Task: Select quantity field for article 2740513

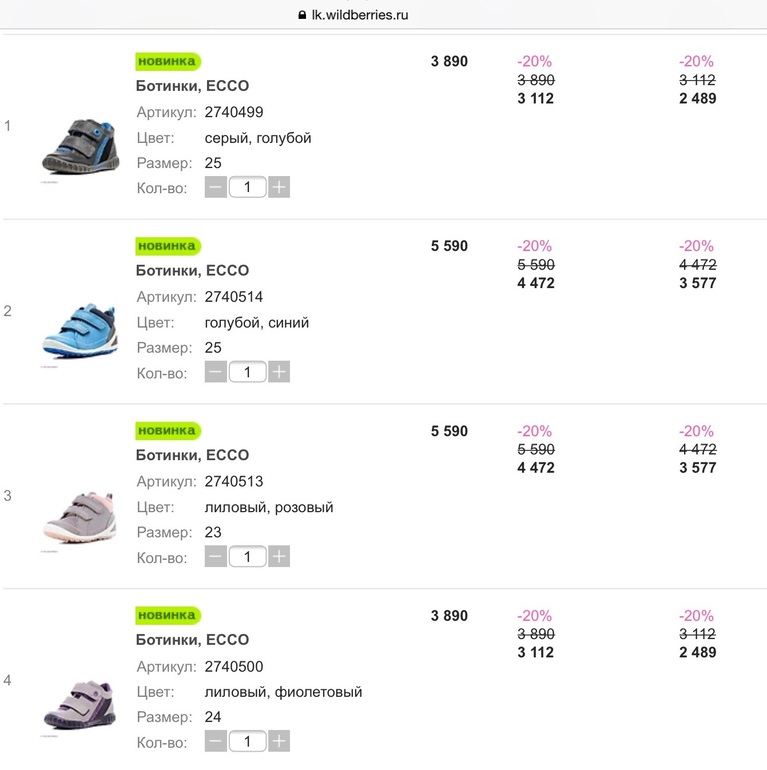Action: [247, 557]
